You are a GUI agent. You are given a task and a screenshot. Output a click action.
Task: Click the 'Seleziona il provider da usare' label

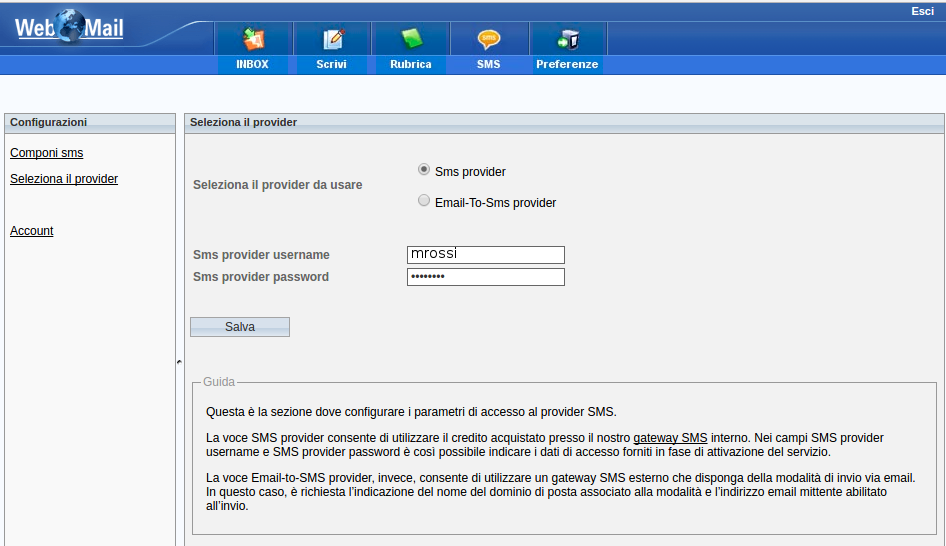point(278,185)
